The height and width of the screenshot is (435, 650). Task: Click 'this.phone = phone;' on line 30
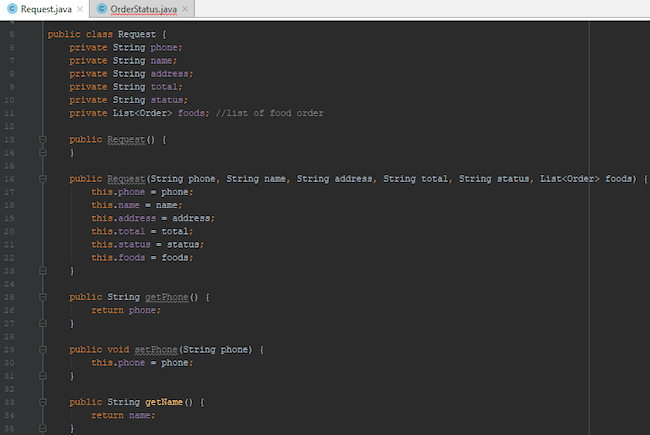142,362
